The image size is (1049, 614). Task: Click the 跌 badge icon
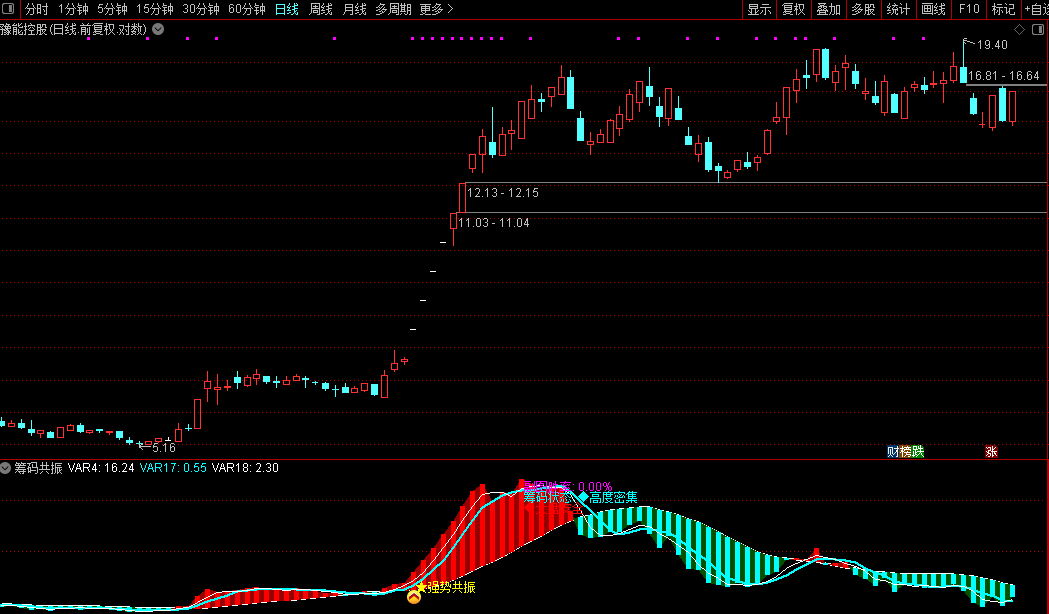click(918, 451)
